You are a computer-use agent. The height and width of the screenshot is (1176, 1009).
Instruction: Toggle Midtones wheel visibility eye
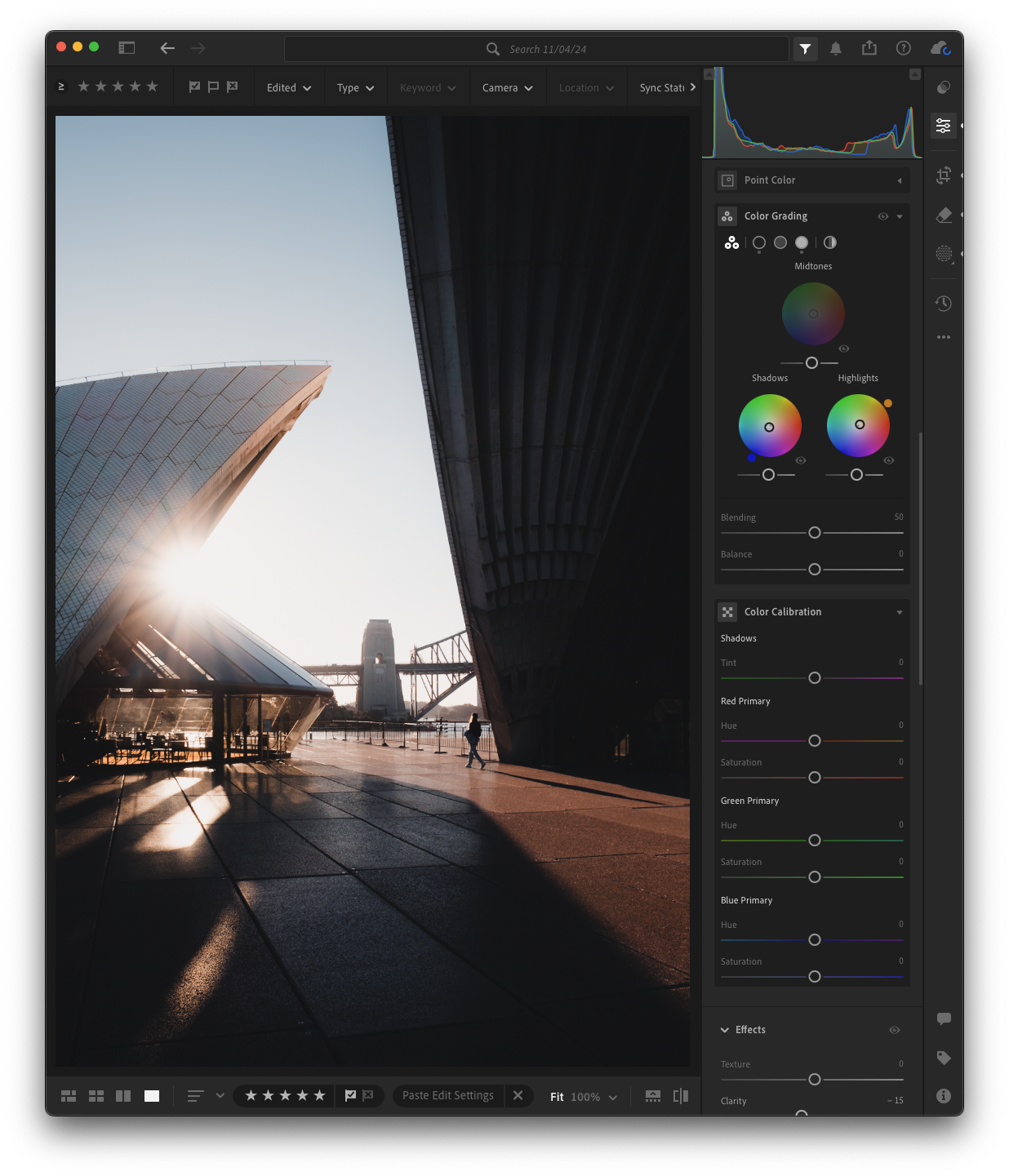844,348
